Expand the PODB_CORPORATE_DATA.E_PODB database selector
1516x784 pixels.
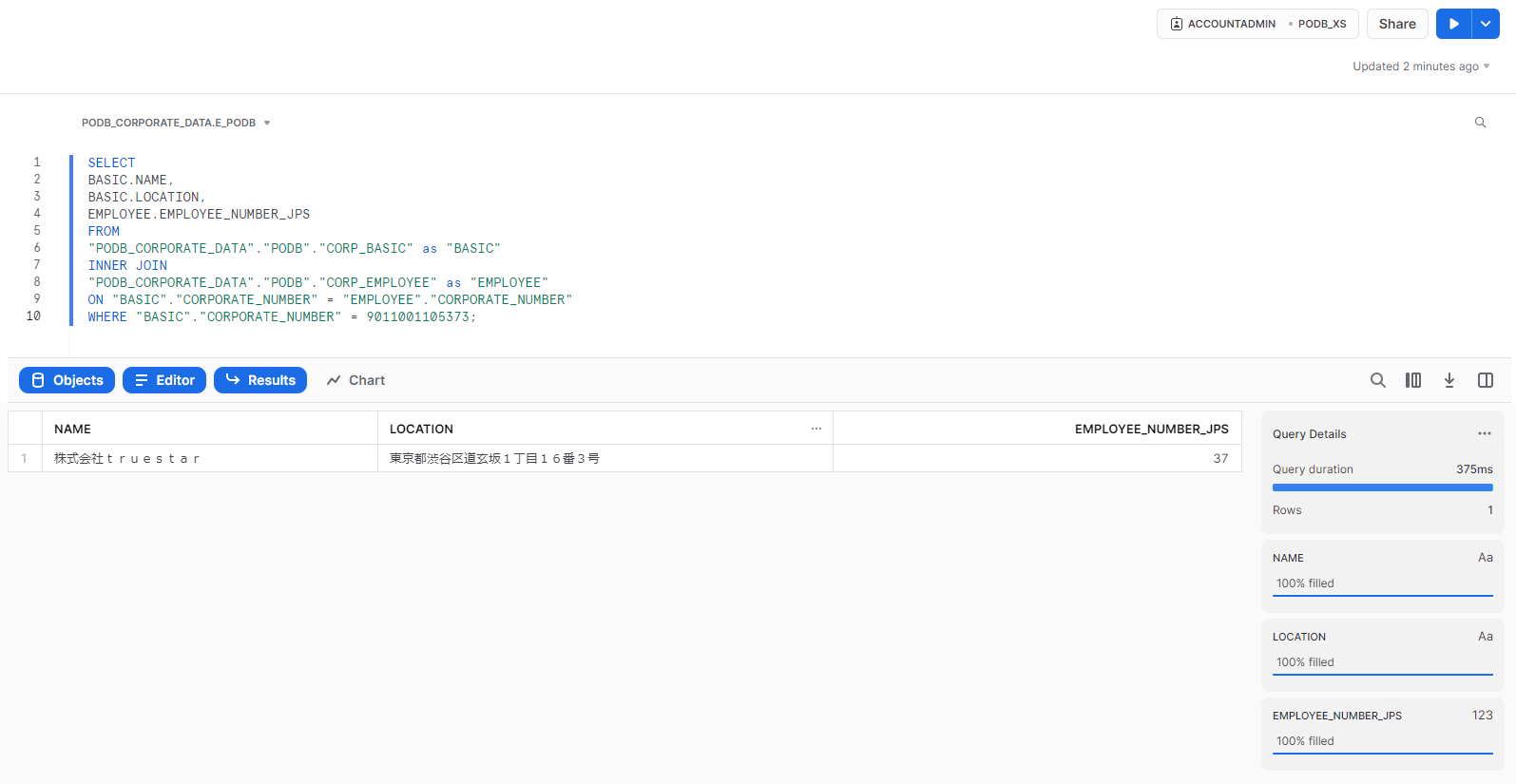click(176, 123)
